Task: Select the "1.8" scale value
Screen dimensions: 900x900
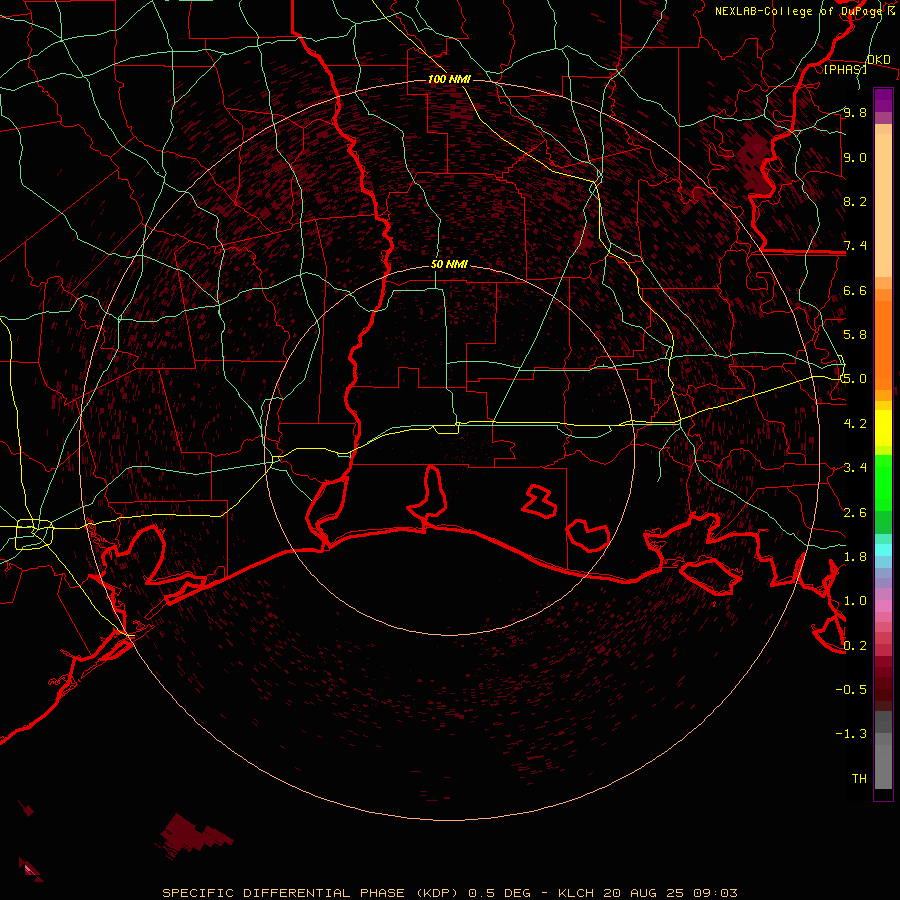Action: click(x=855, y=556)
